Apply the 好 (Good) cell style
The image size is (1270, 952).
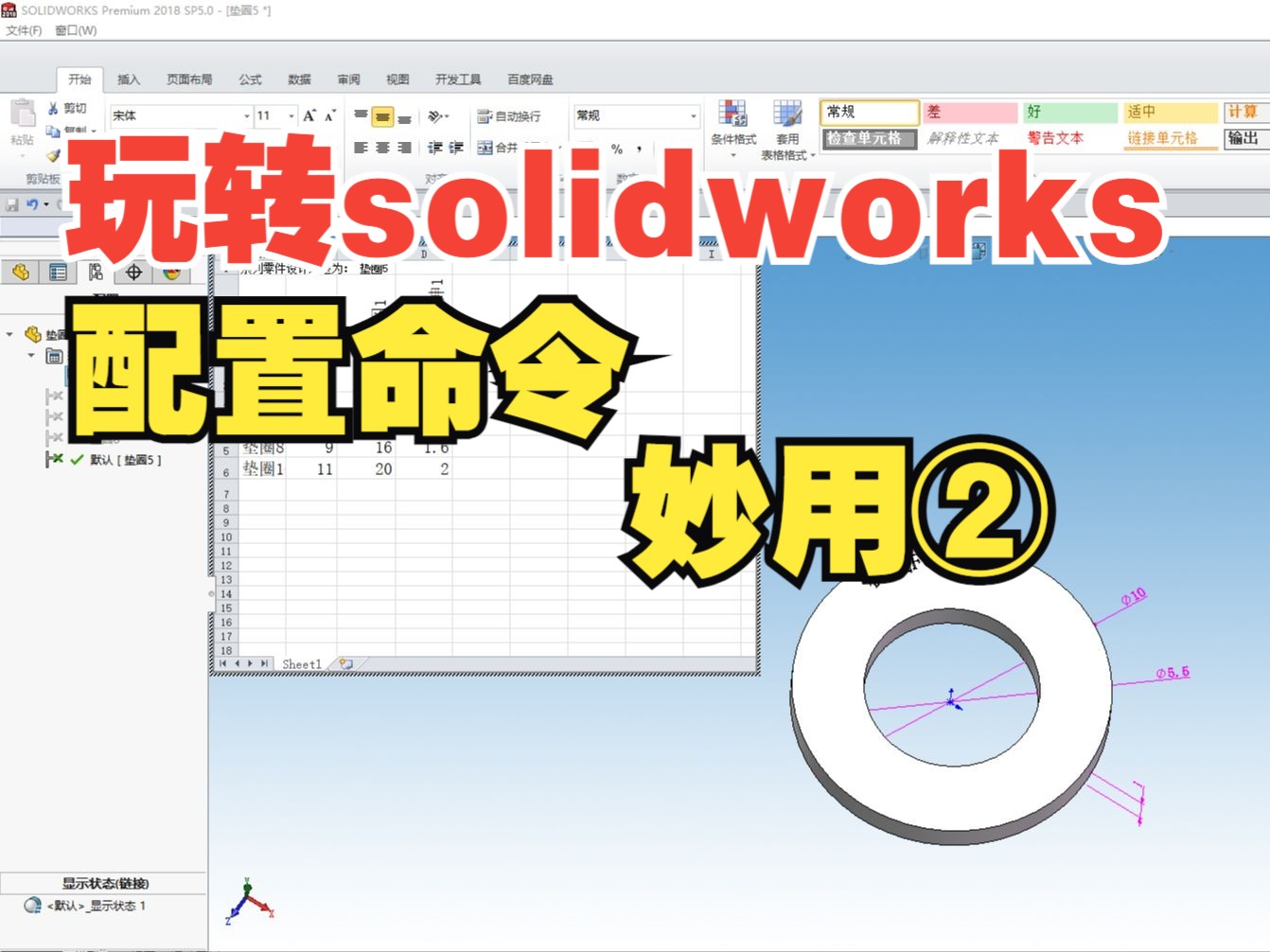[1070, 112]
